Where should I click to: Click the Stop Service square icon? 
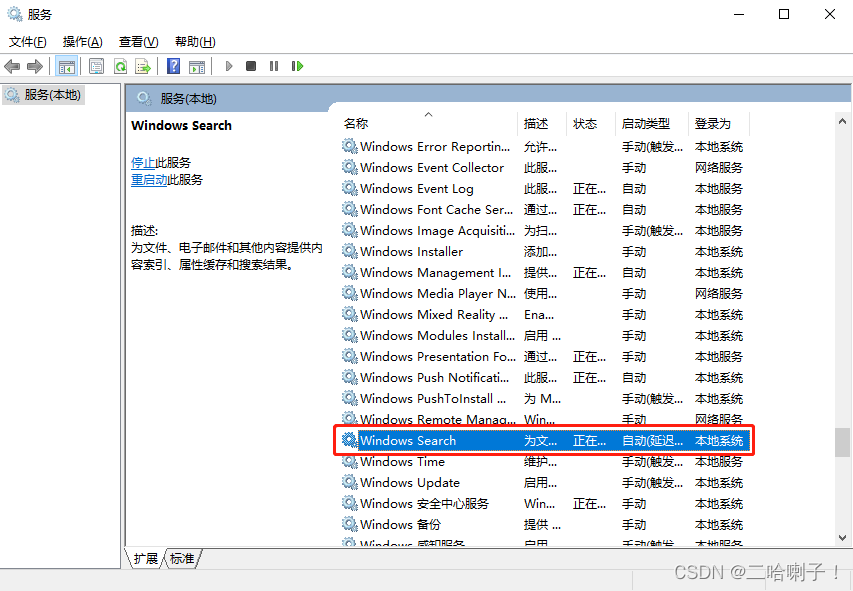tap(251, 66)
